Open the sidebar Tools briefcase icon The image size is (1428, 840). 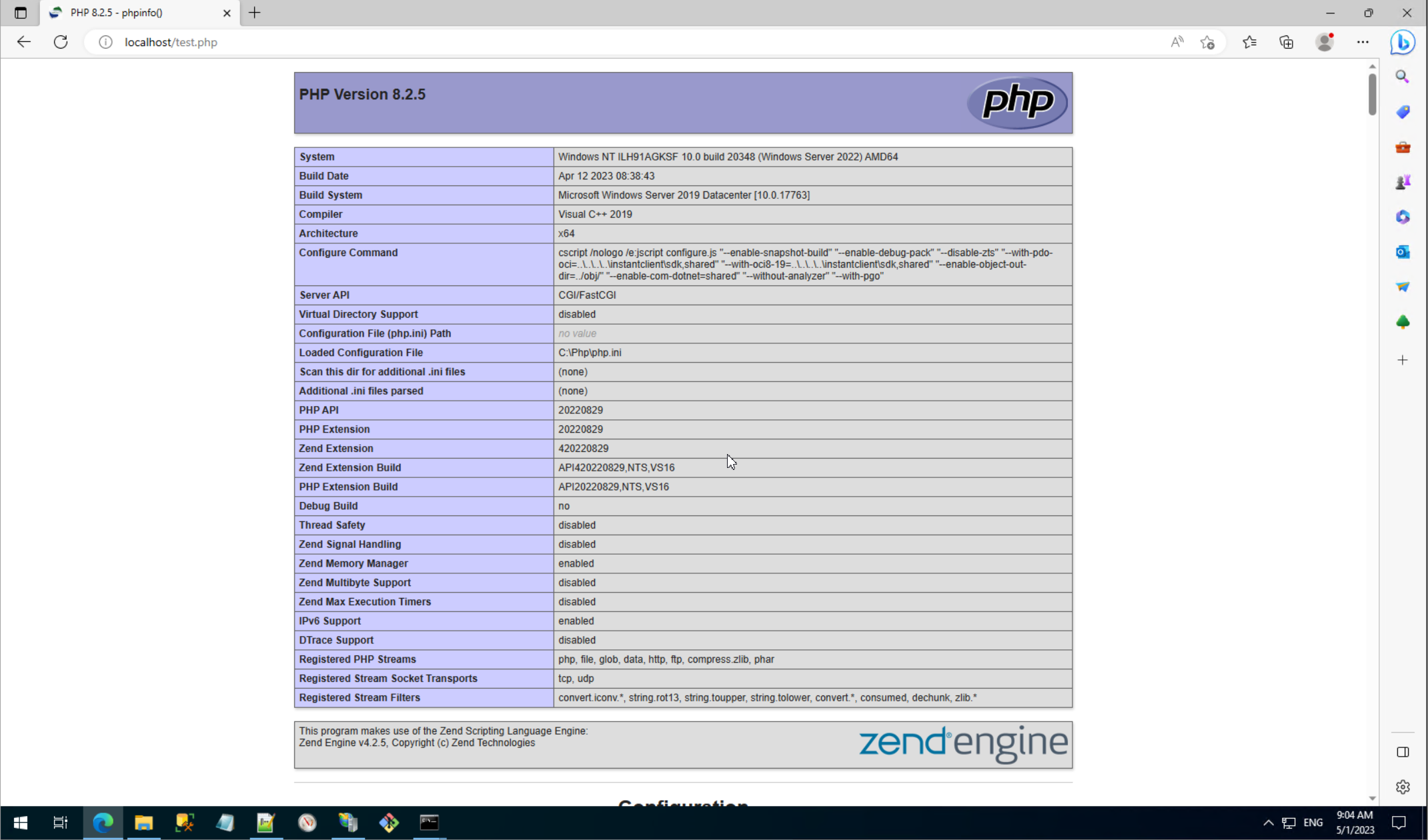coord(1403,147)
